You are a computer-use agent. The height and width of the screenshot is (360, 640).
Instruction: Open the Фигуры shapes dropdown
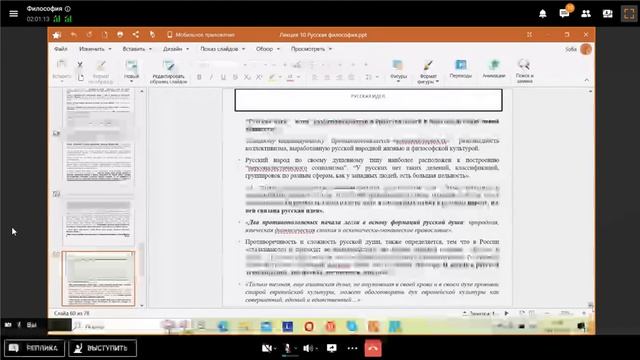pyautogui.click(x=398, y=71)
